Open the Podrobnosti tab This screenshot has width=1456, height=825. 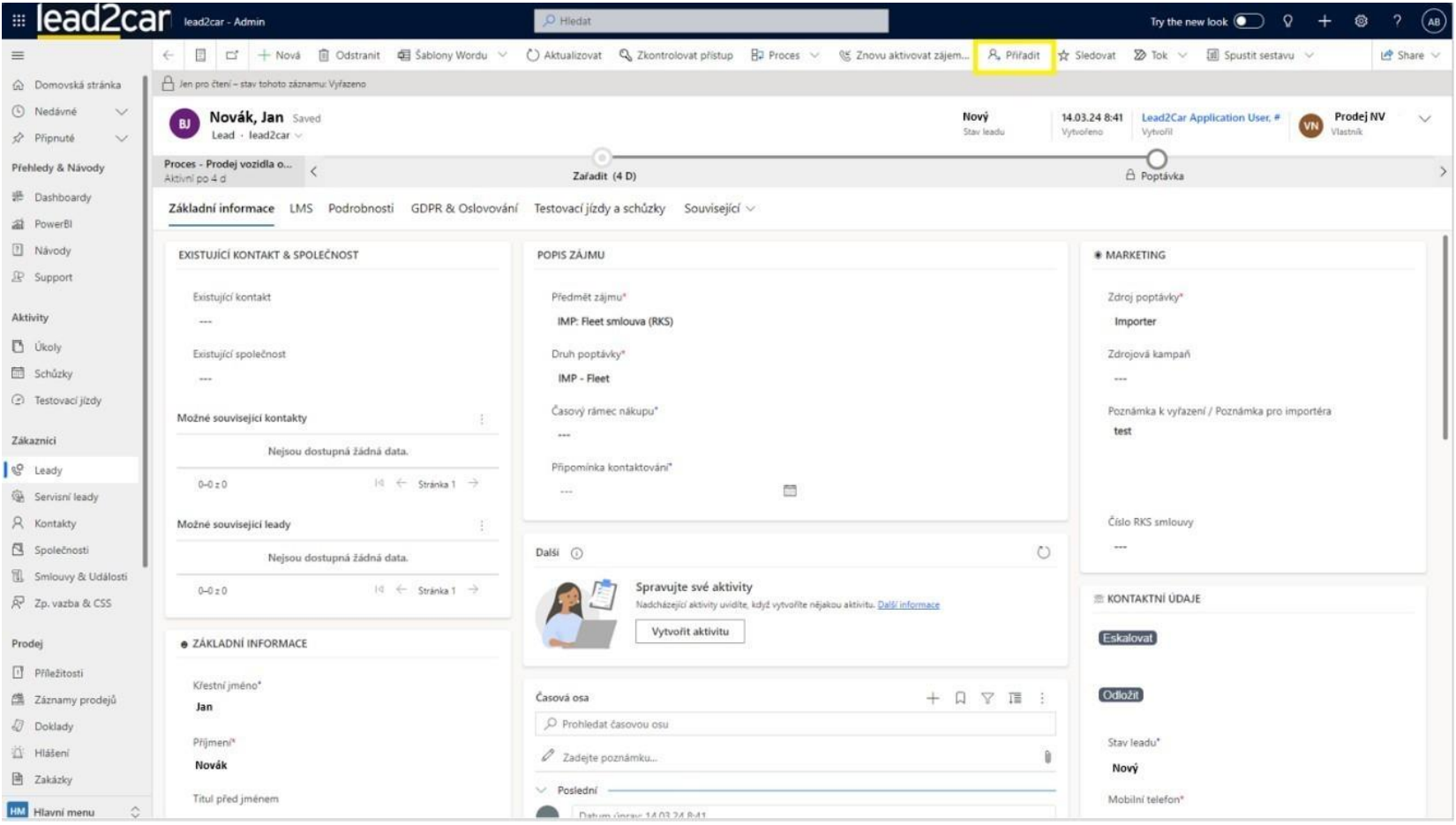(361, 209)
